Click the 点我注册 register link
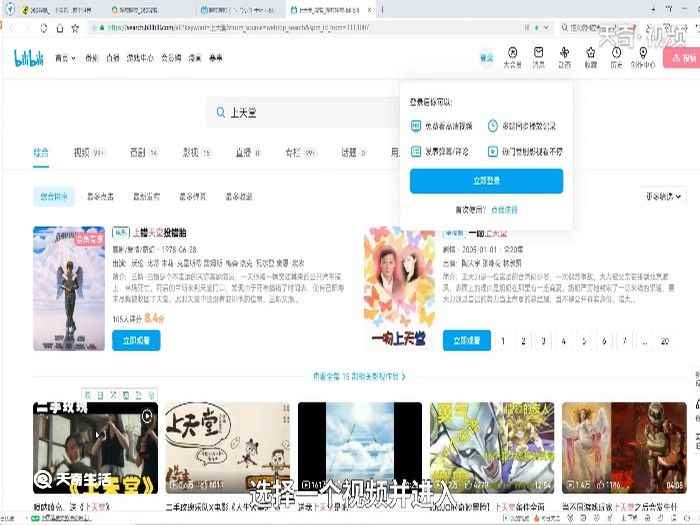The image size is (700, 525). 504,210
